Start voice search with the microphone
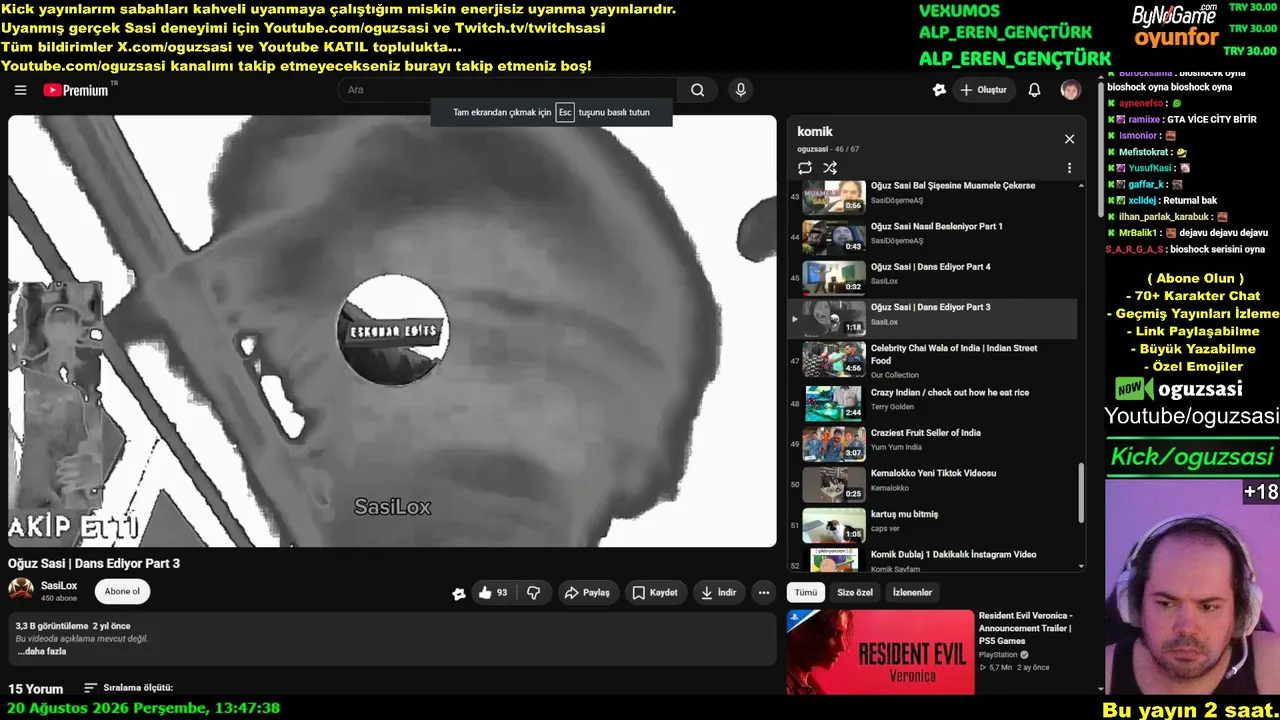Image resolution: width=1280 pixels, height=720 pixels. tap(740, 90)
